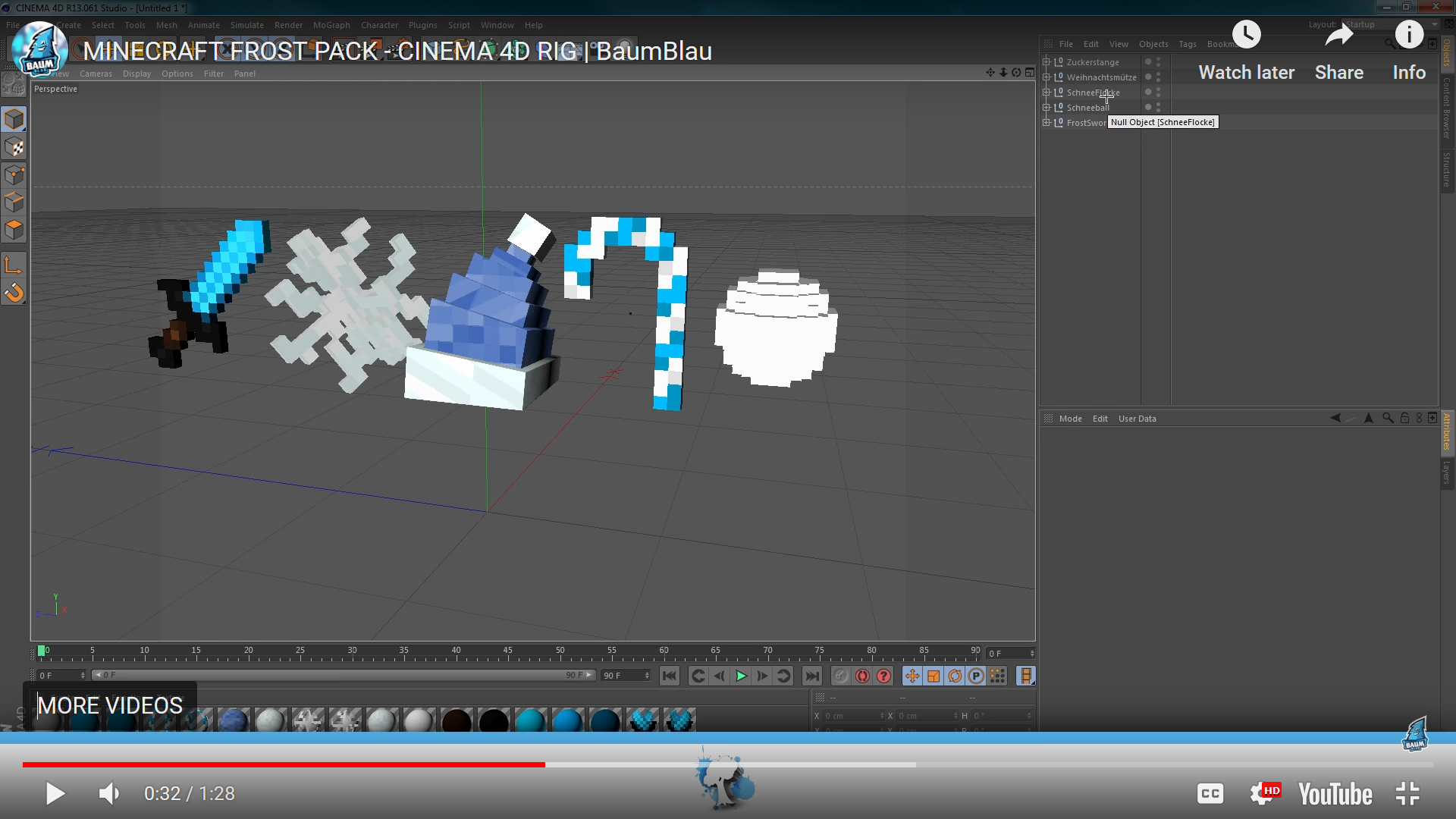This screenshot has height=819, width=1456.
Task: Open video Info button
Action: coord(1409,52)
